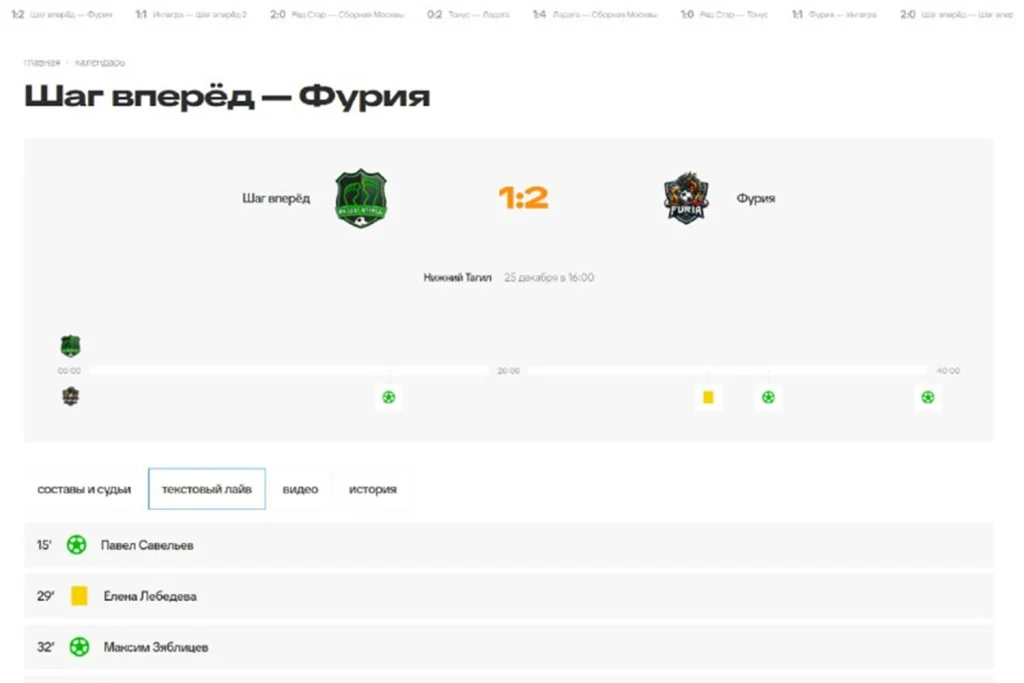1024x683 pixels.
Task: Open календарь breadcrumb link
Action: click(99, 63)
